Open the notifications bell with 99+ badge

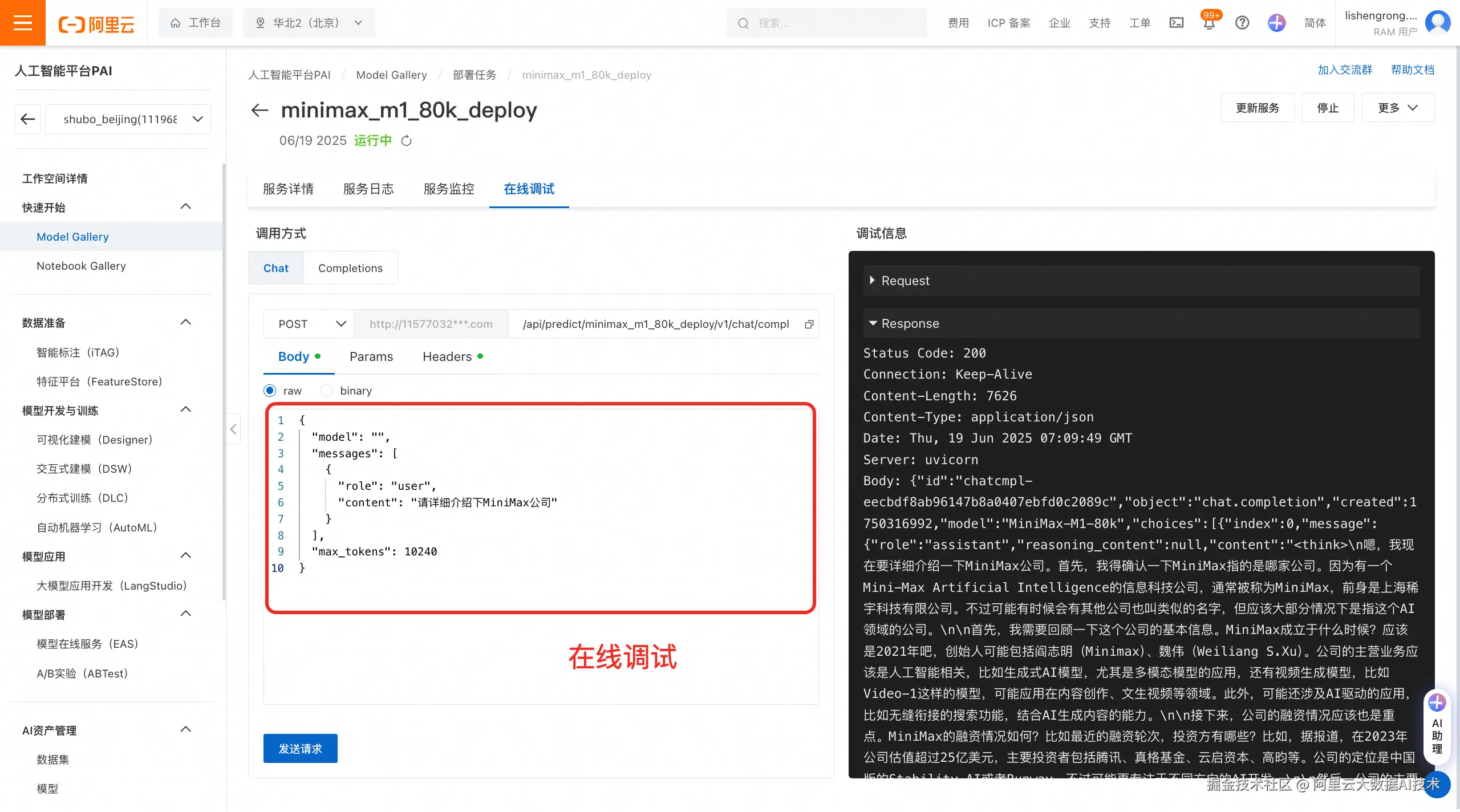(1208, 23)
